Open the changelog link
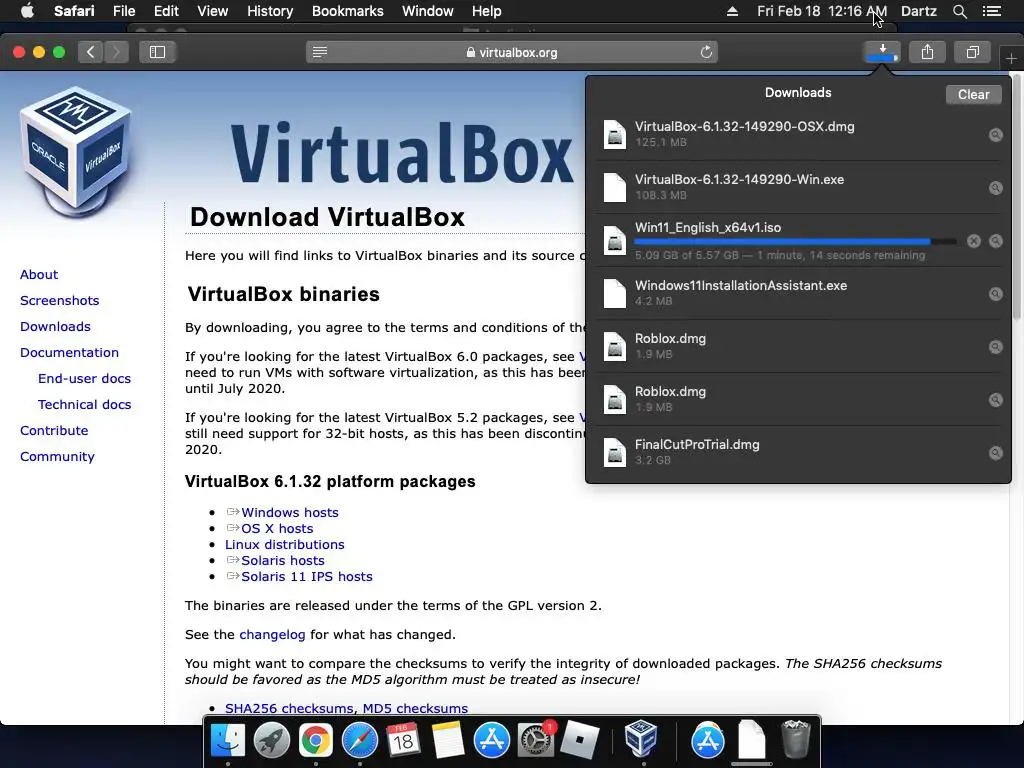Screen dimensions: 1024x768 coord(272,635)
